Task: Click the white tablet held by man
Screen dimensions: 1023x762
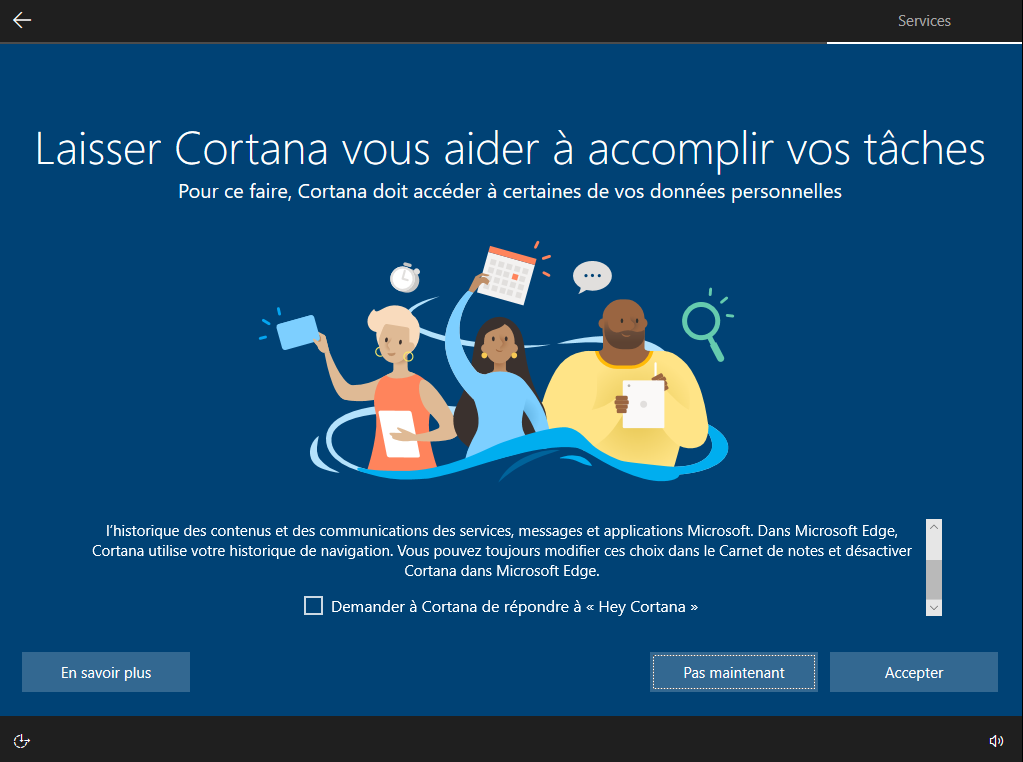Action: tap(643, 404)
